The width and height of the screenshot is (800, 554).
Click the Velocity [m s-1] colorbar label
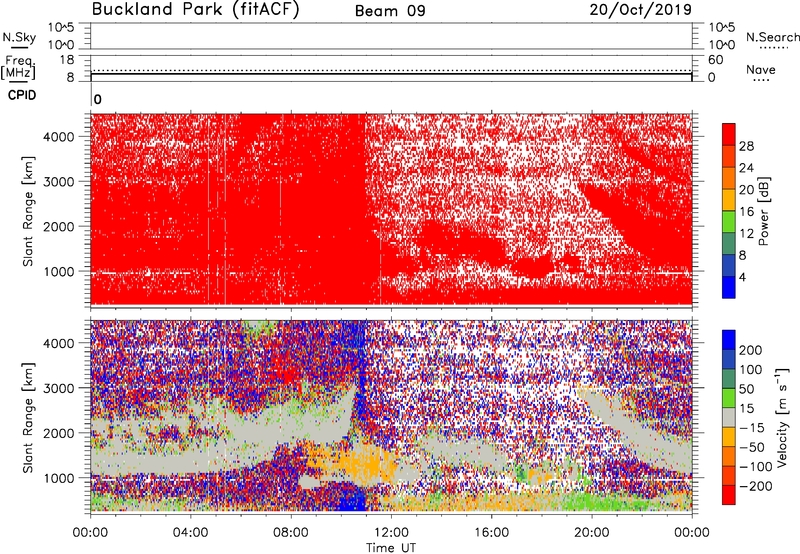[x=782, y=417]
